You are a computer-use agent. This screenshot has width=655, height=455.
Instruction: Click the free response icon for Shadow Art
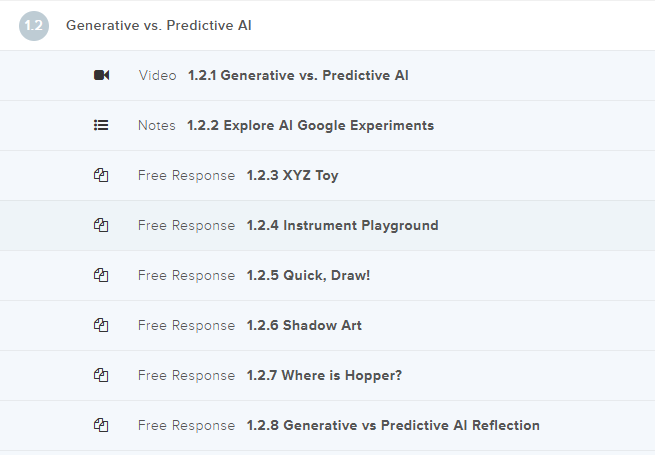coord(101,325)
